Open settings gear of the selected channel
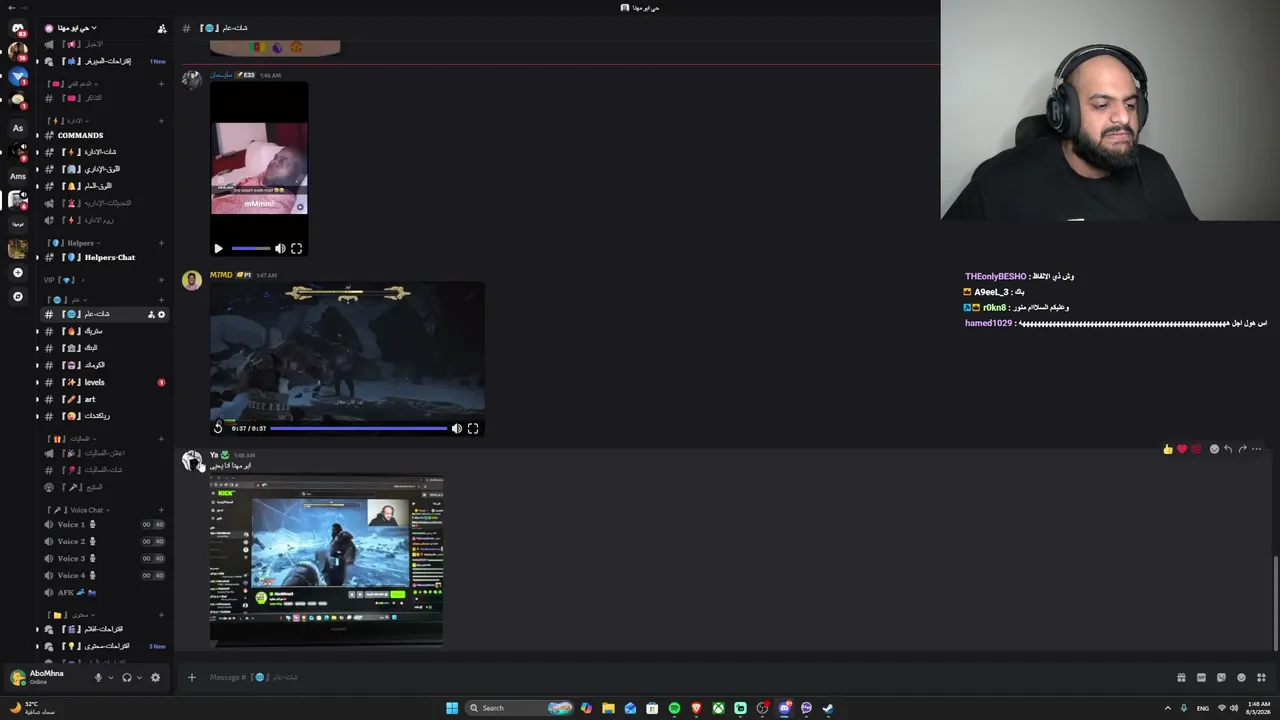The image size is (1280, 720). pyautogui.click(x=161, y=314)
